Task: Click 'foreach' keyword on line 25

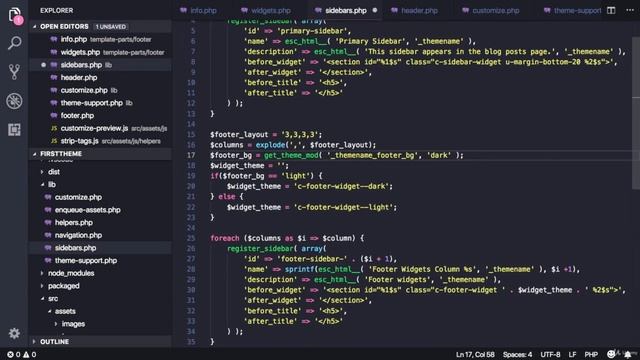Action: [x=224, y=238]
